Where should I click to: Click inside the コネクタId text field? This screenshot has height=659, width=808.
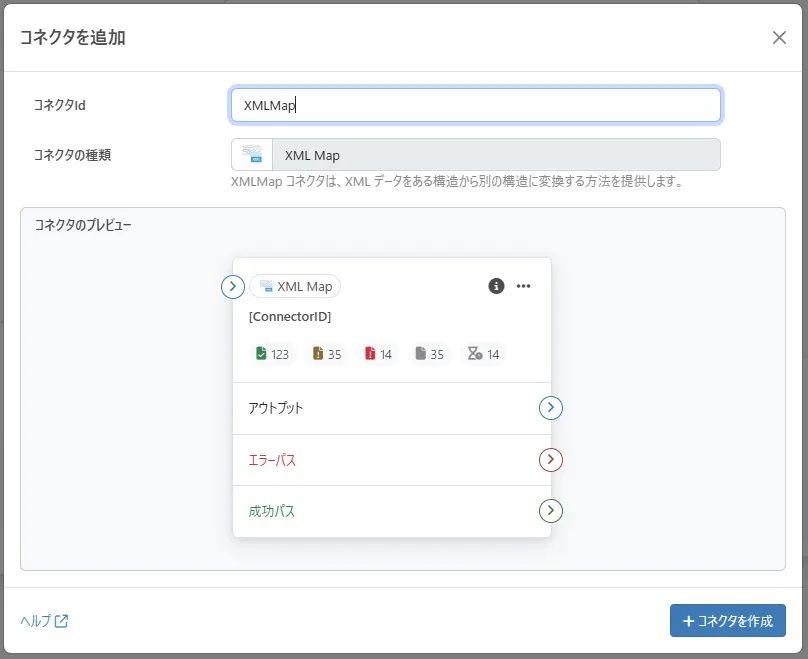pos(475,104)
